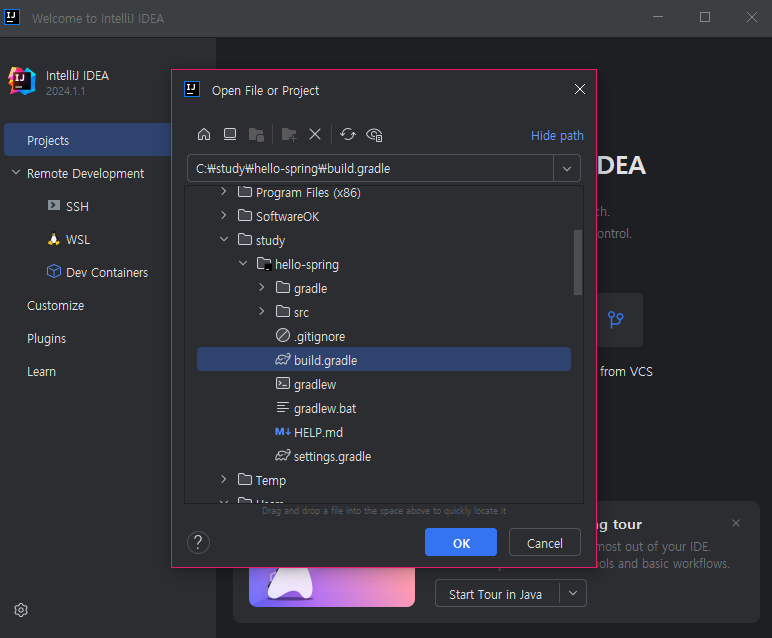Close the Open File or Project dialog
This screenshot has width=772, height=638.
coord(580,89)
